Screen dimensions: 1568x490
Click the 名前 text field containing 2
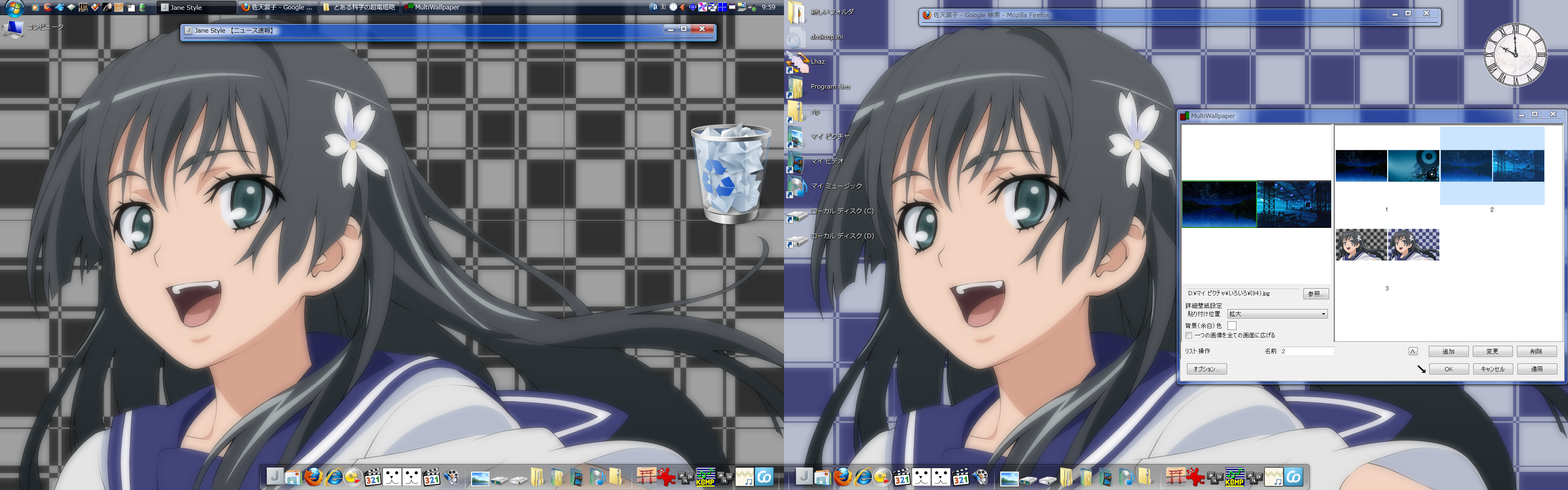click(1307, 351)
